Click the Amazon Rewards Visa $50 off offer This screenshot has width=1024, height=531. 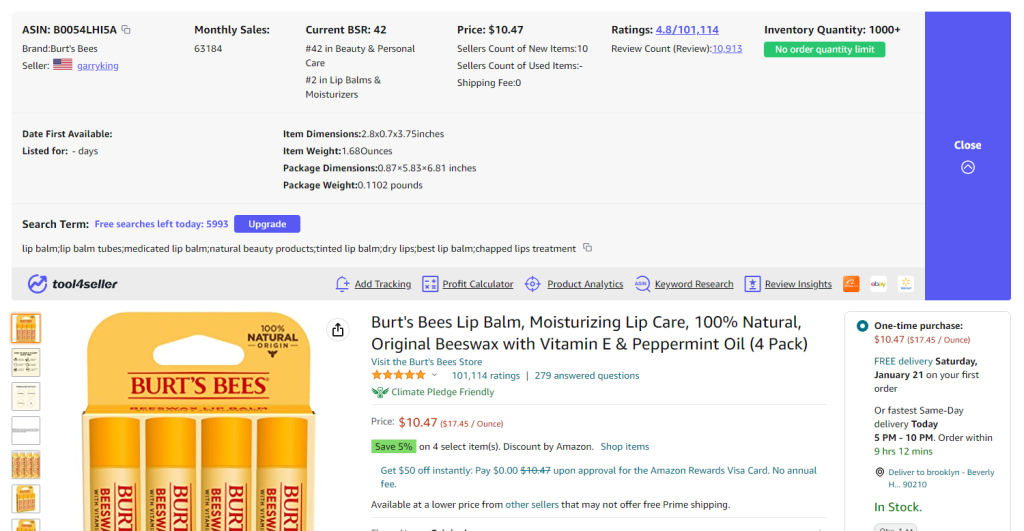pos(598,477)
